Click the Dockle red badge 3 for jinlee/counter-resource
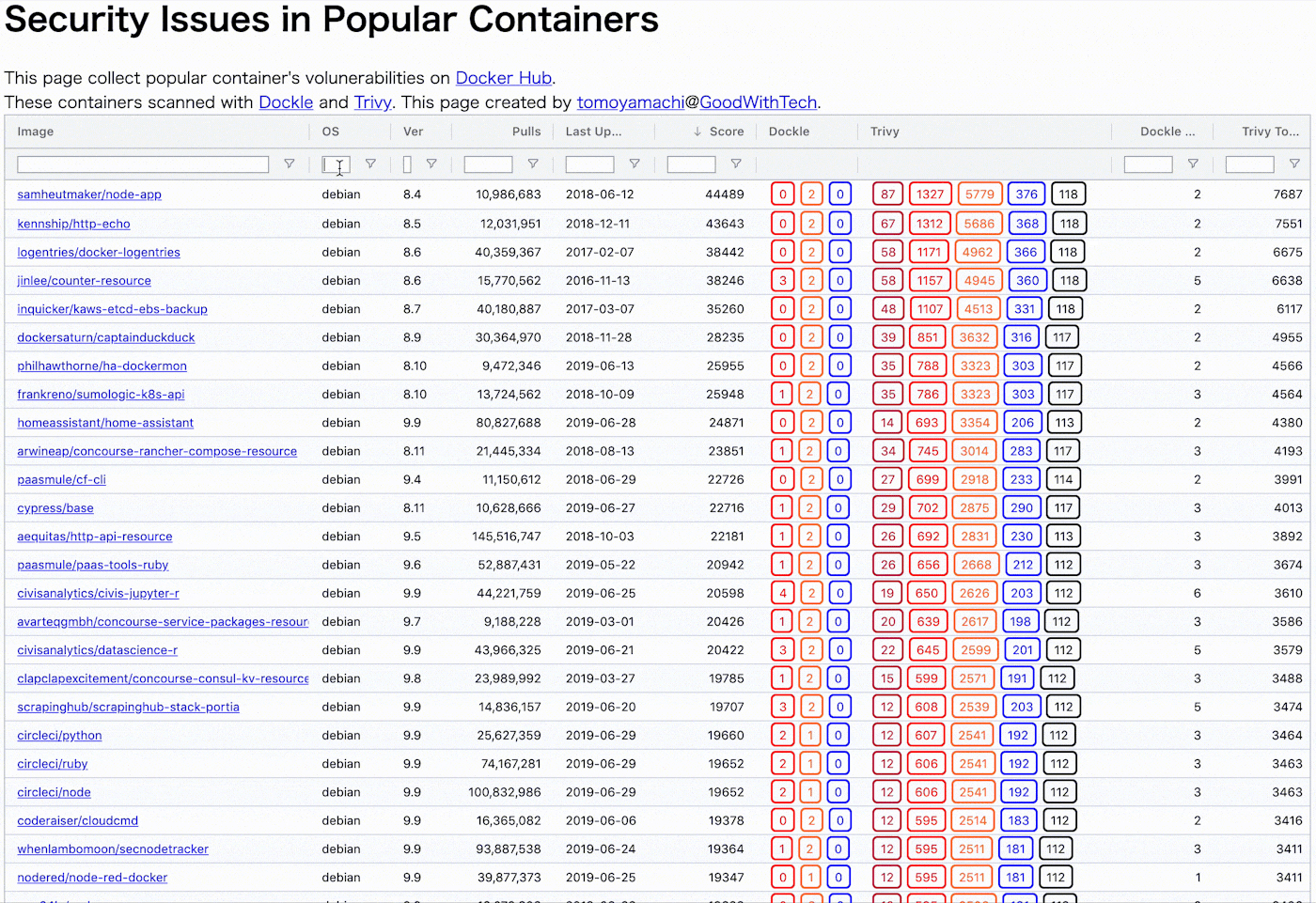 tap(782, 280)
